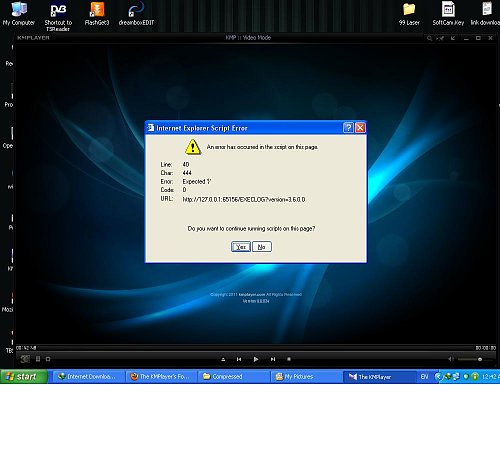
Task: Click No in the script error dialog
Action: (x=262, y=247)
